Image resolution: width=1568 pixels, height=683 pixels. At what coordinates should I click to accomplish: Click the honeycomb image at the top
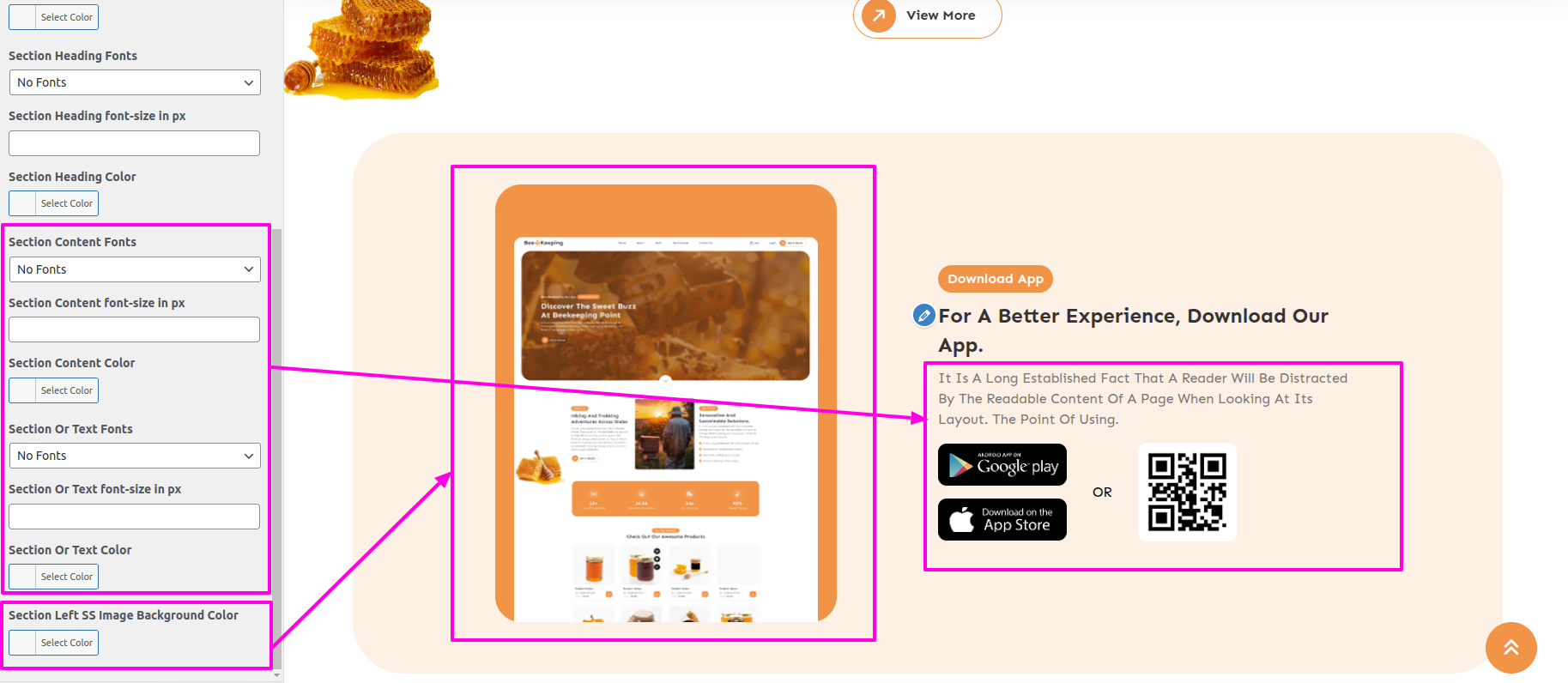pyautogui.click(x=361, y=47)
